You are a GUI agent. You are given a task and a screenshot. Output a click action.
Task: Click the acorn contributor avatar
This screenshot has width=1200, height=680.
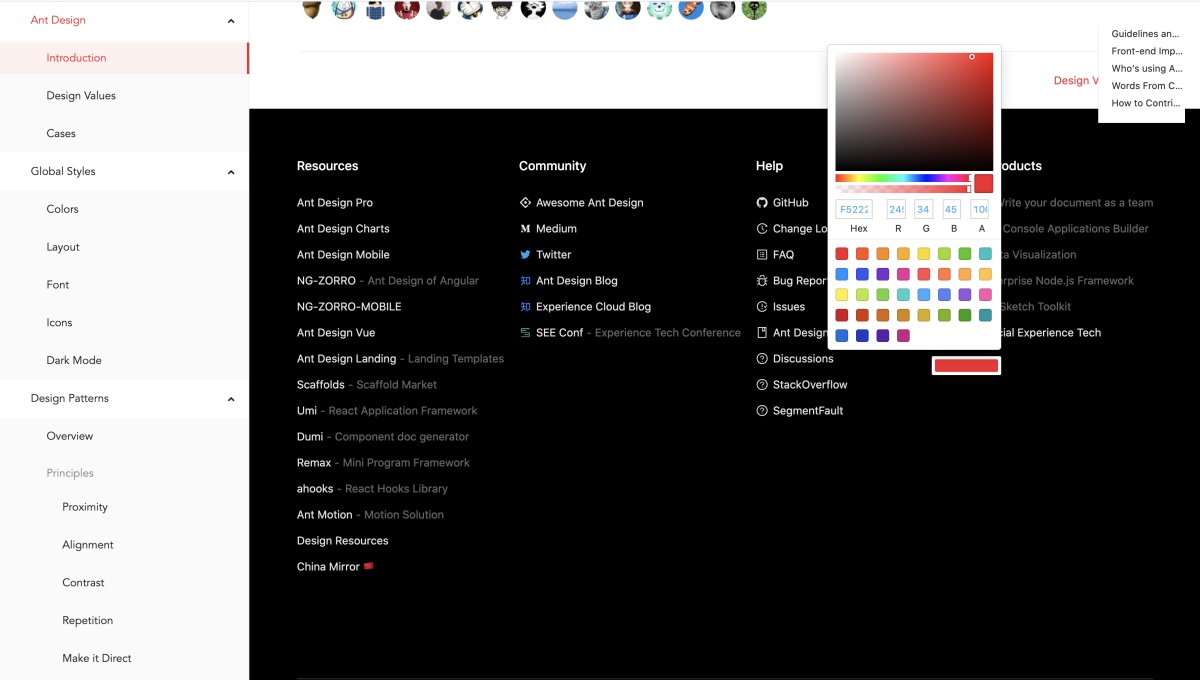[311, 9]
